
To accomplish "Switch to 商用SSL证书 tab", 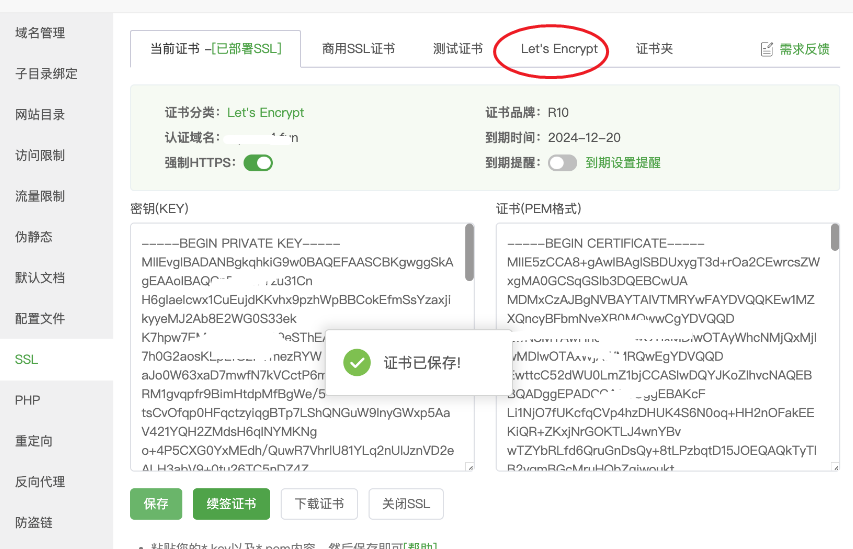I will pos(358,49).
